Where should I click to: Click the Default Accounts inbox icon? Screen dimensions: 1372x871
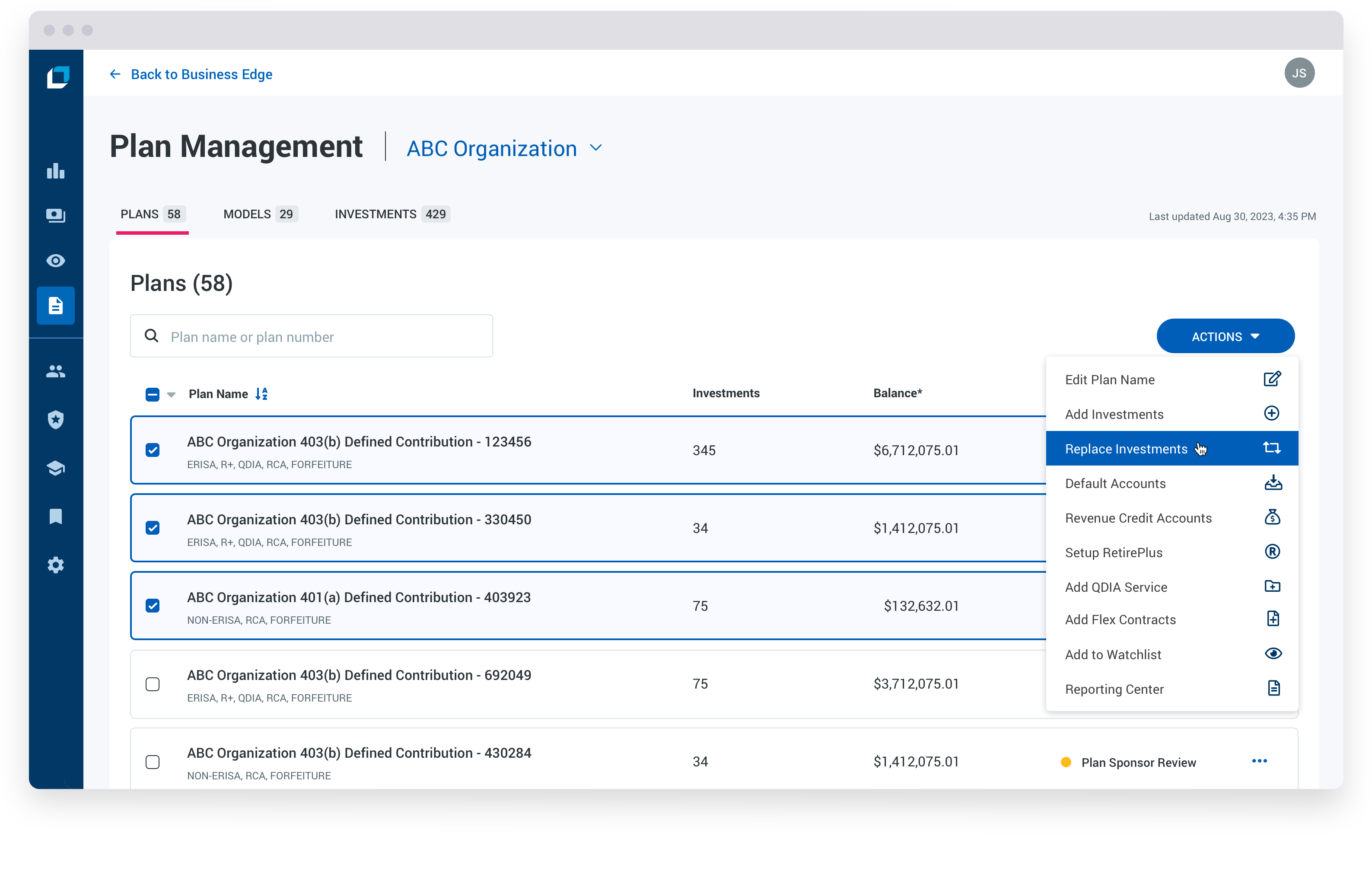click(x=1273, y=483)
